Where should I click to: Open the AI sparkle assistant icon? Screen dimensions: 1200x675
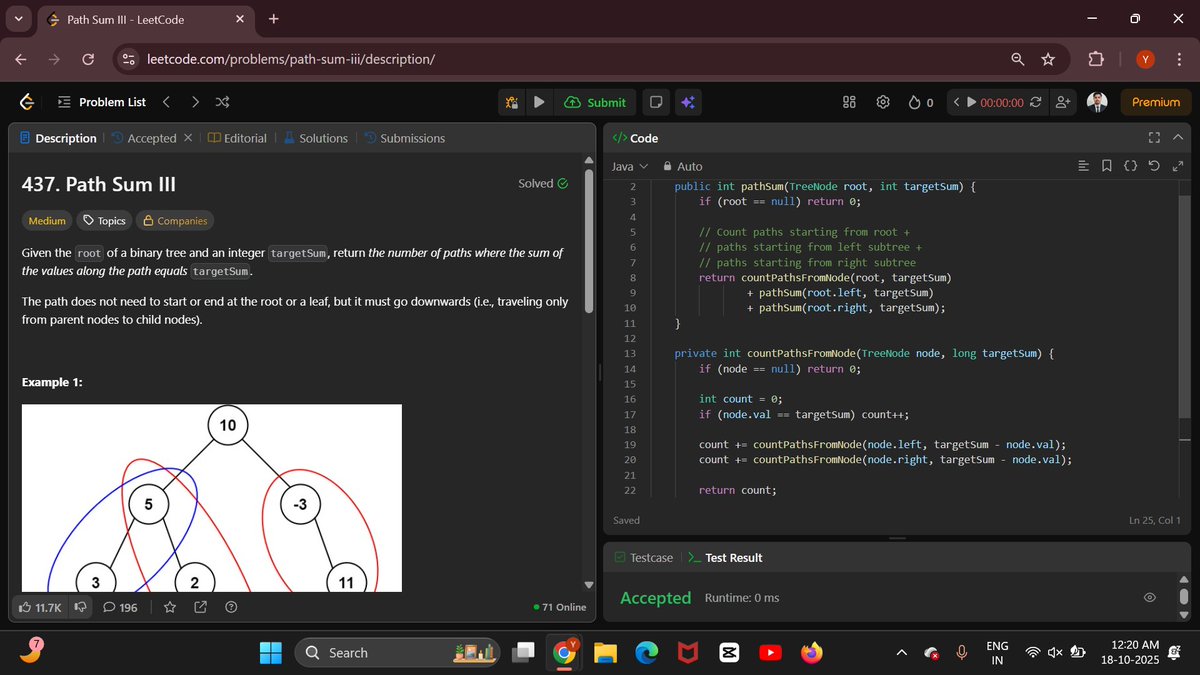tap(687, 102)
